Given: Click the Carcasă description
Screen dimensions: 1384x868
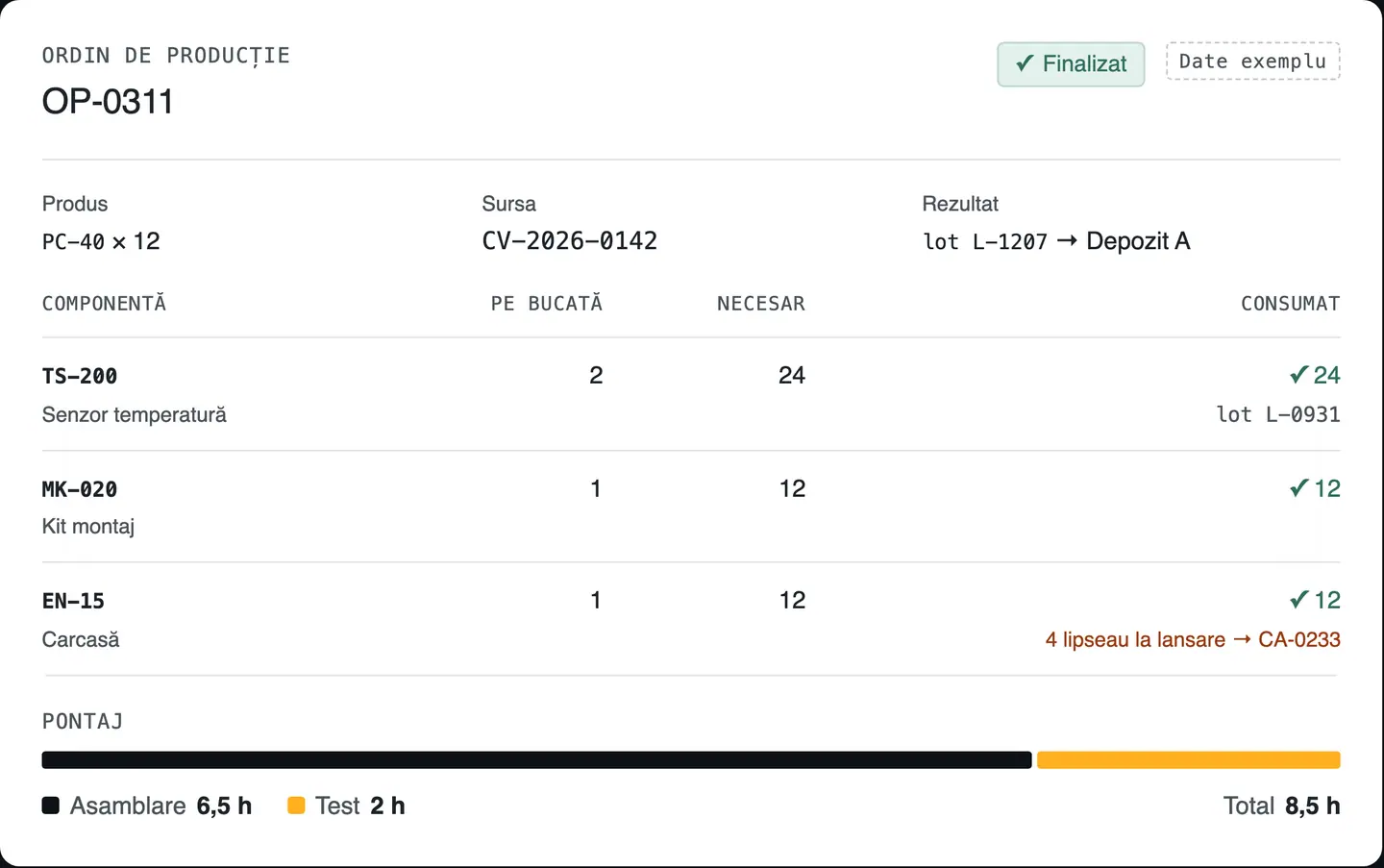Looking at the screenshot, I should pyautogui.click(x=81, y=640).
